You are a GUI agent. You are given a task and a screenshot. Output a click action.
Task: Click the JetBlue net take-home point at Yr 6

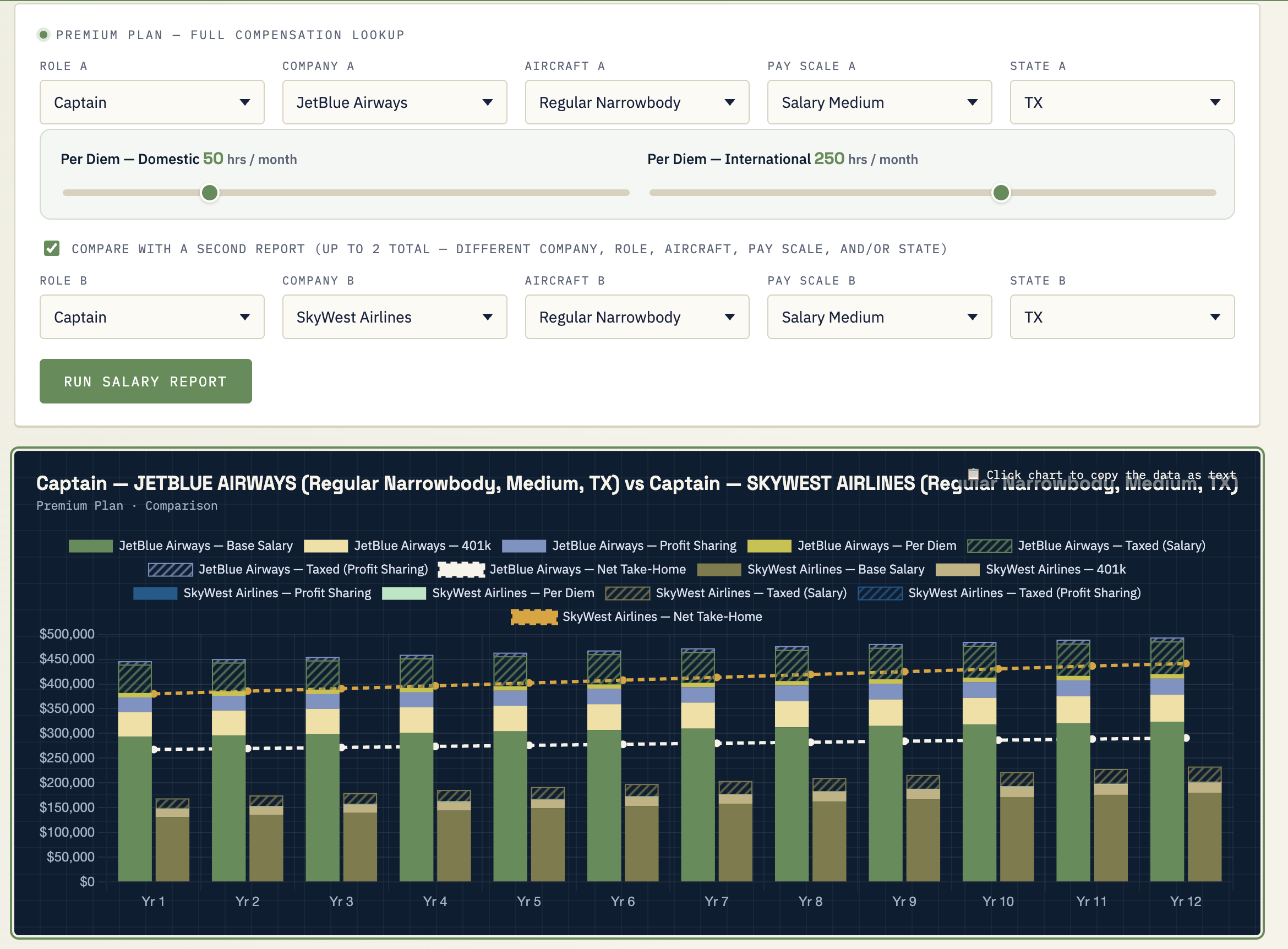click(x=623, y=744)
